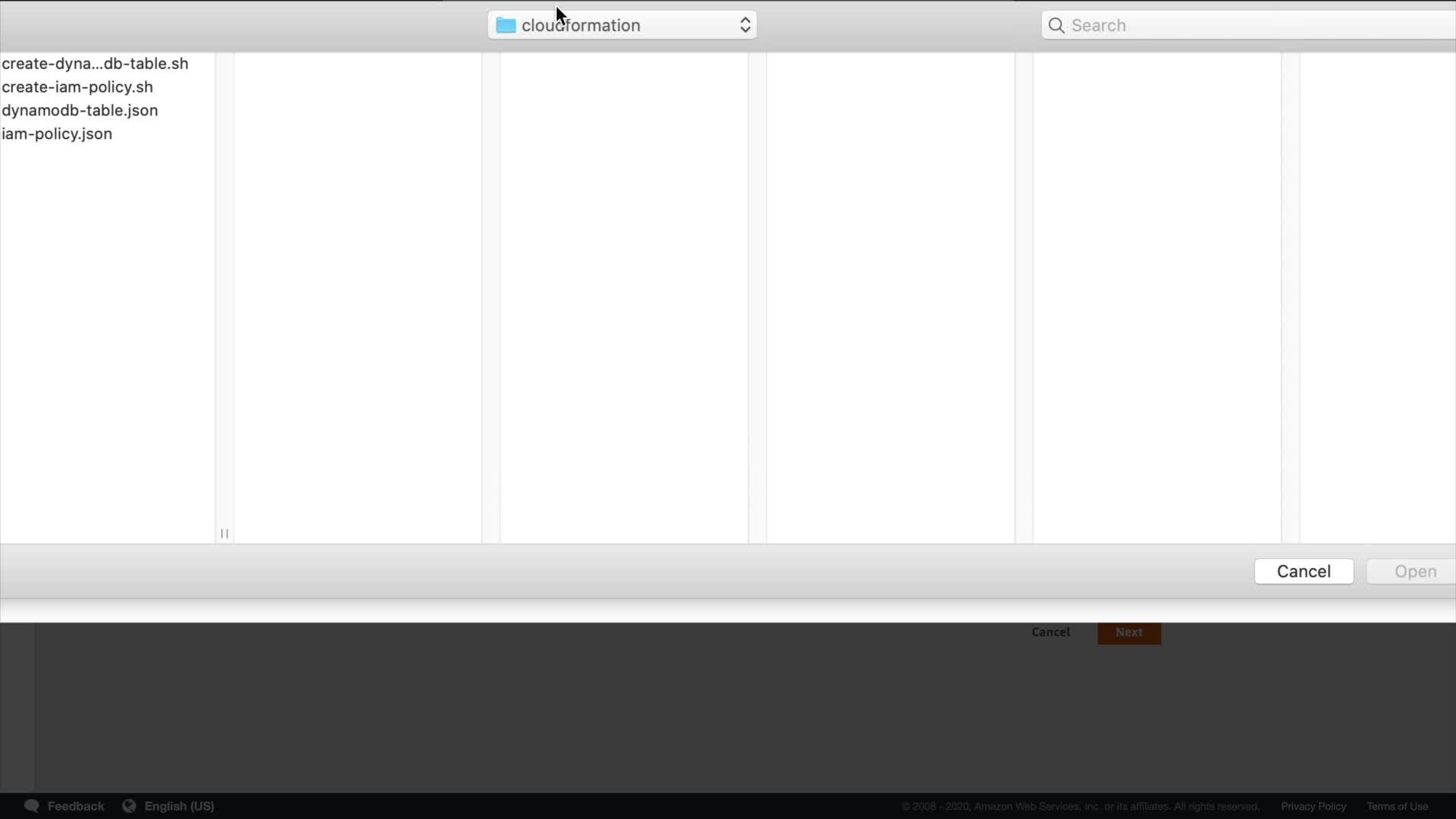This screenshot has width=1456, height=819.
Task: Click the up-down chevron on path popup
Action: tap(745, 25)
